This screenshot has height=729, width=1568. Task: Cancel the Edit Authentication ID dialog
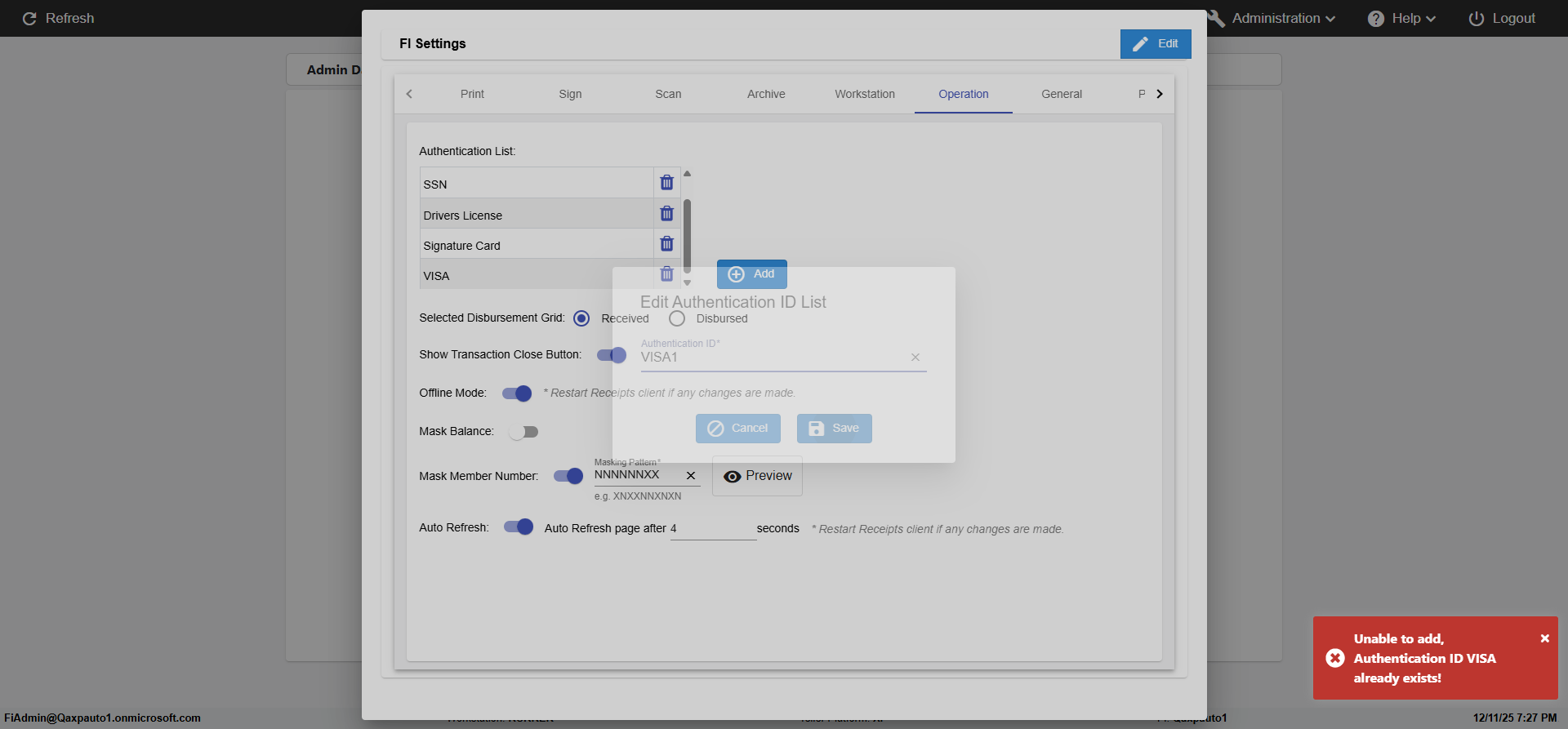pyautogui.click(x=737, y=429)
